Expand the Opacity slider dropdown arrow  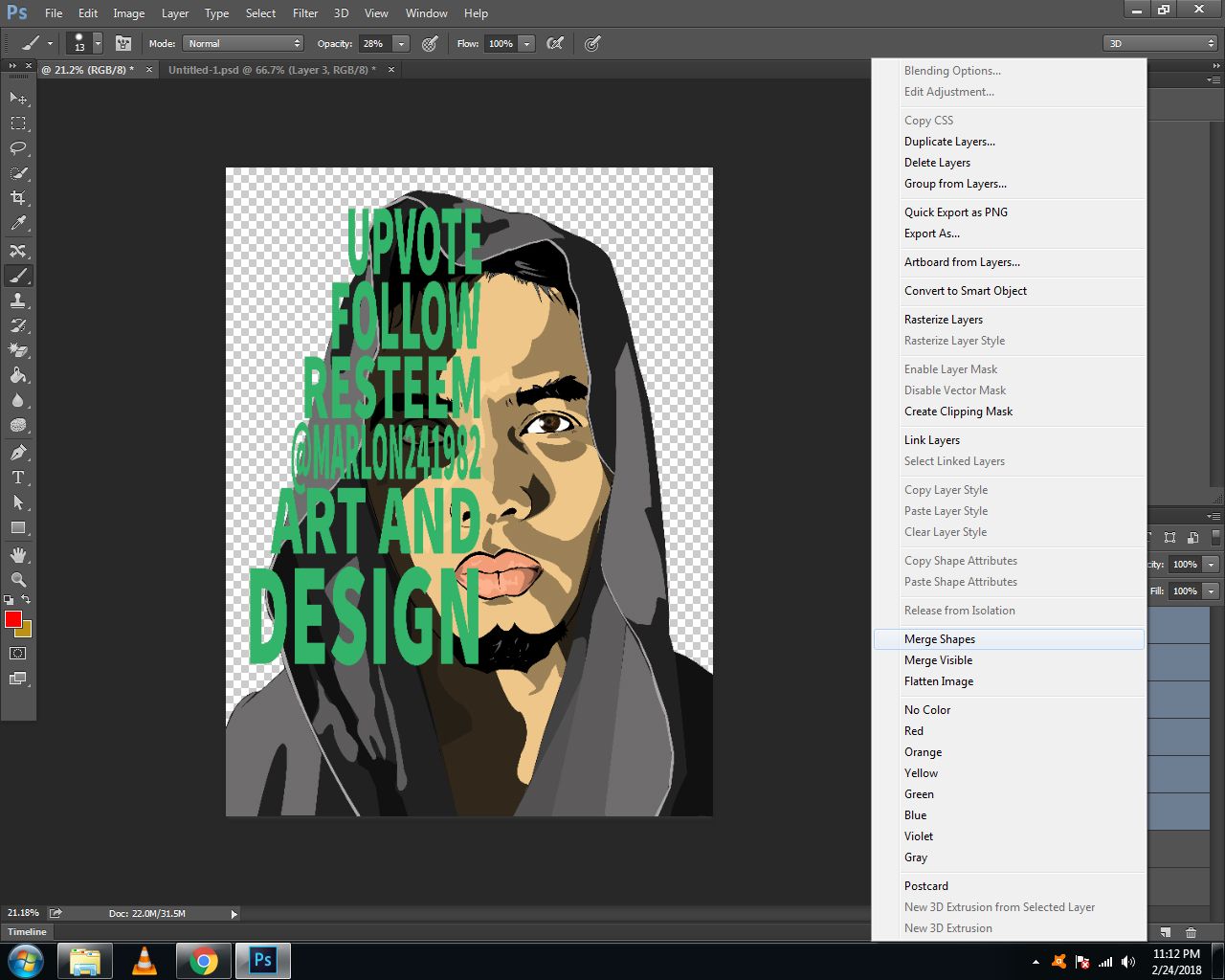tap(401, 43)
